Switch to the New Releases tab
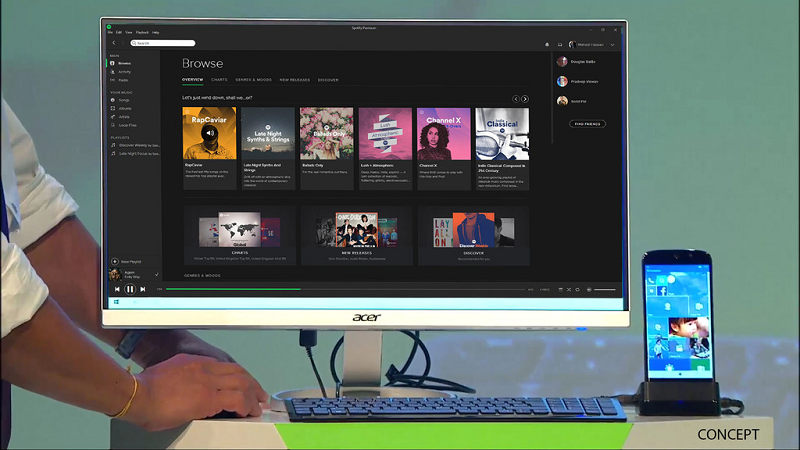800x450 pixels. pos(295,80)
